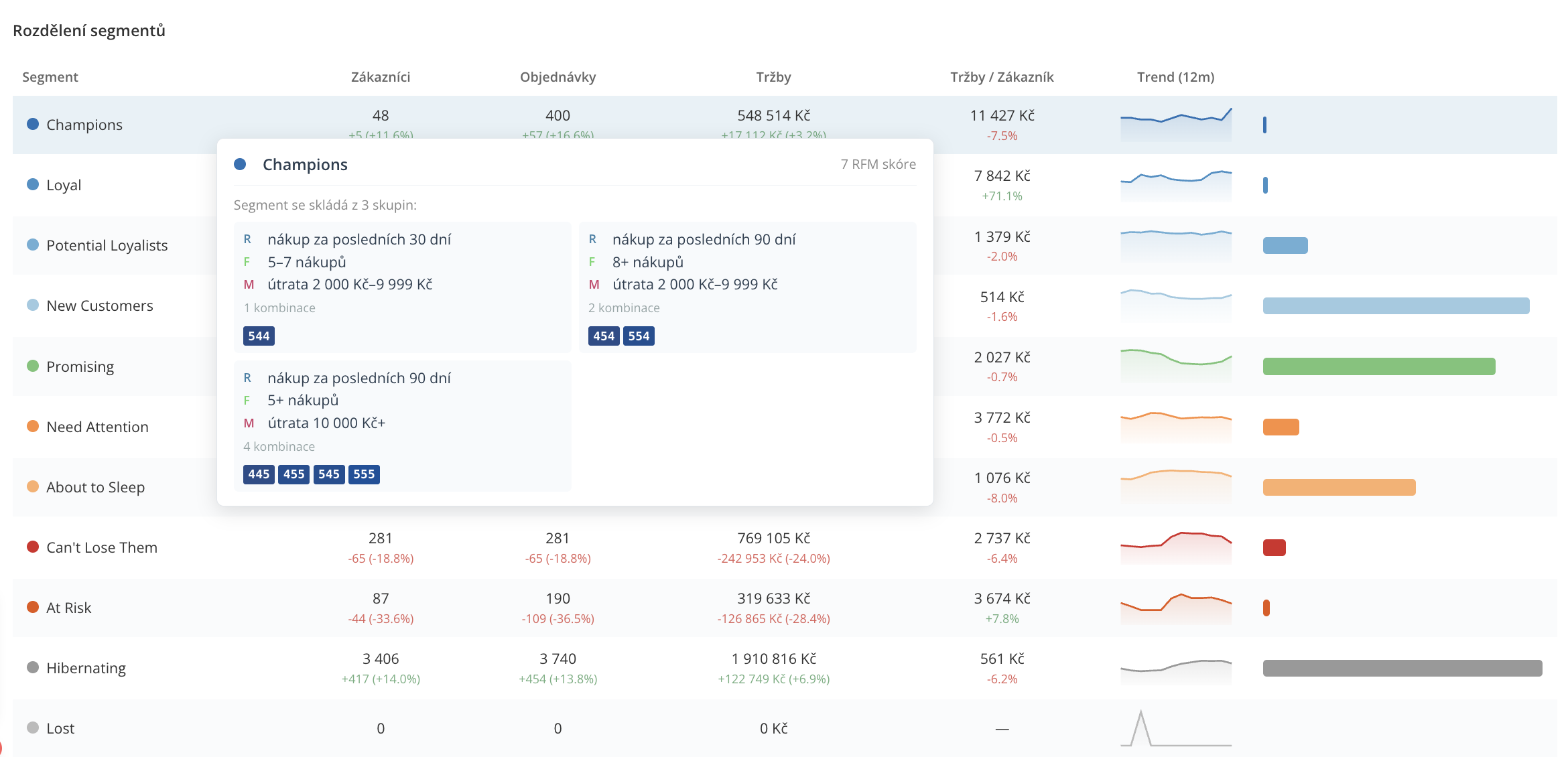Click the Hibernating gray share bar
This screenshot has height=757, width=1568.
1402,668
